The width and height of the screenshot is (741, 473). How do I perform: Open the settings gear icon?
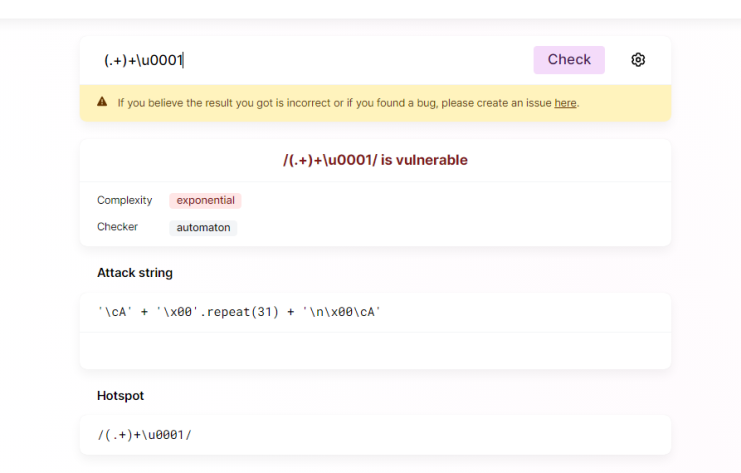click(638, 60)
